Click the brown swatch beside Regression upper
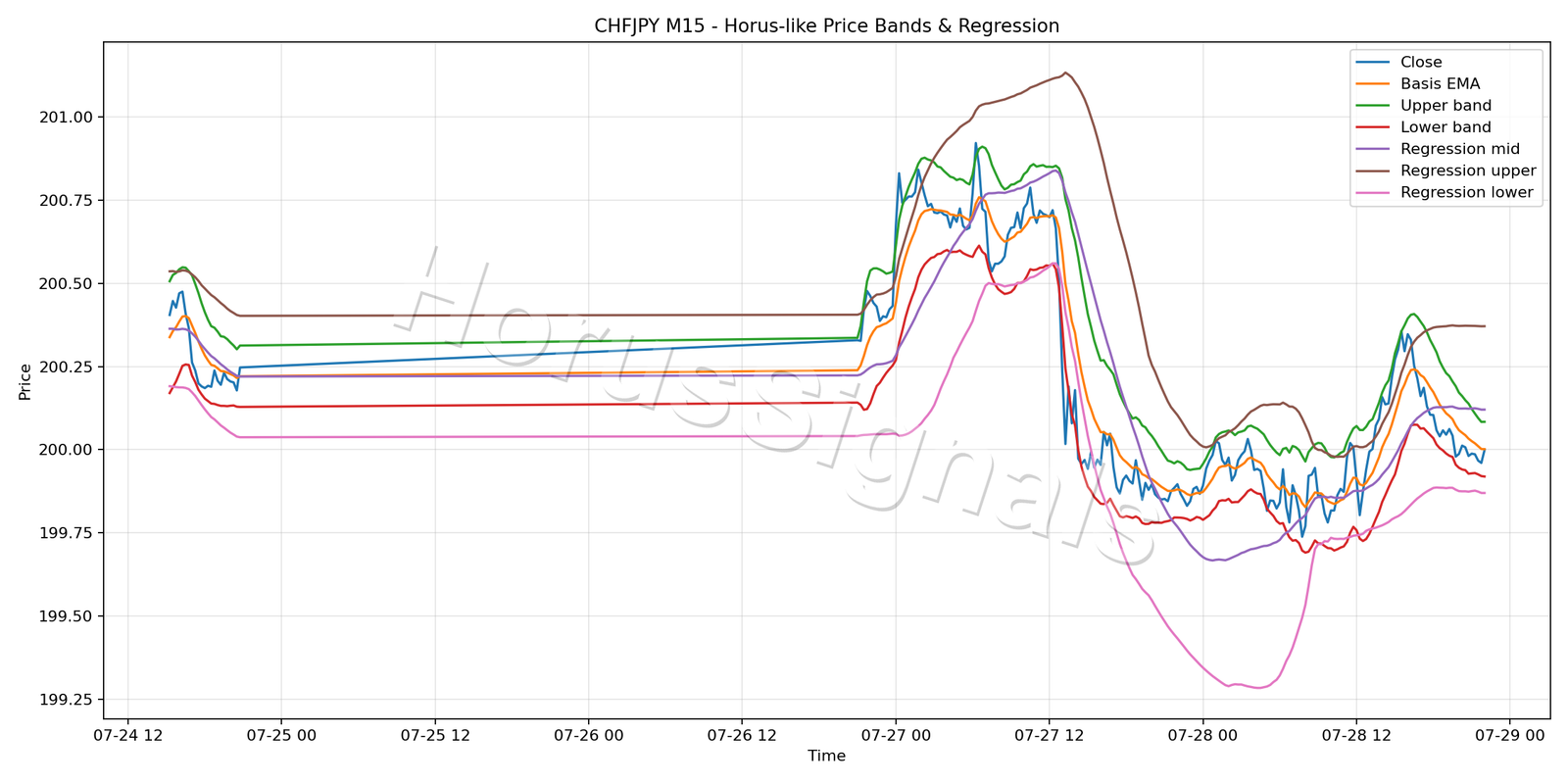Screen dimensions: 1568x784 click(1373, 171)
